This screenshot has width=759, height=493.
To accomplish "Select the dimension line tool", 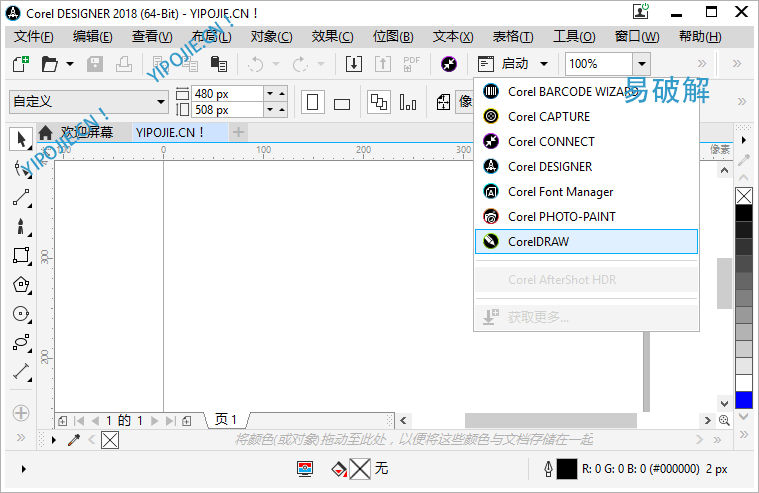I will click(21, 372).
